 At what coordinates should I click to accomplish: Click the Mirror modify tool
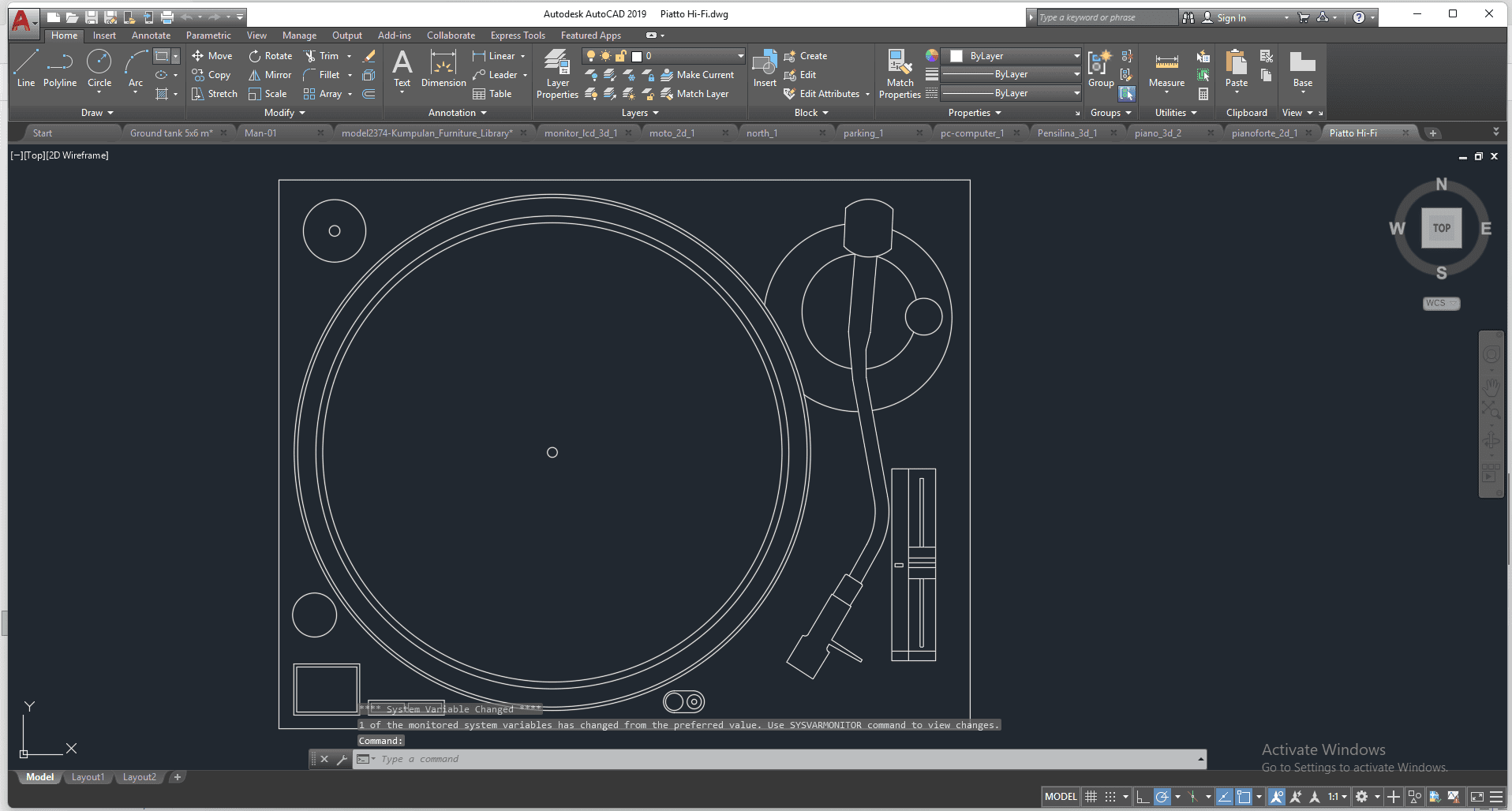pyautogui.click(x=270, y=75)
